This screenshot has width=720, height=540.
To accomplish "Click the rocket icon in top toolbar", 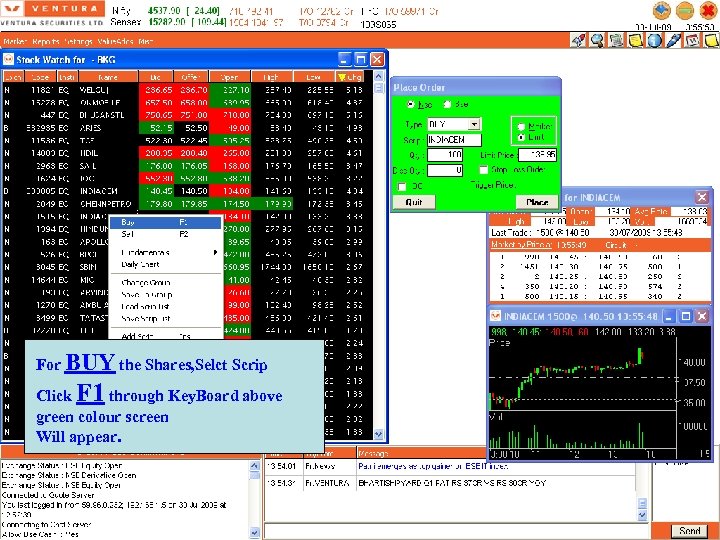I will point(579,40).
